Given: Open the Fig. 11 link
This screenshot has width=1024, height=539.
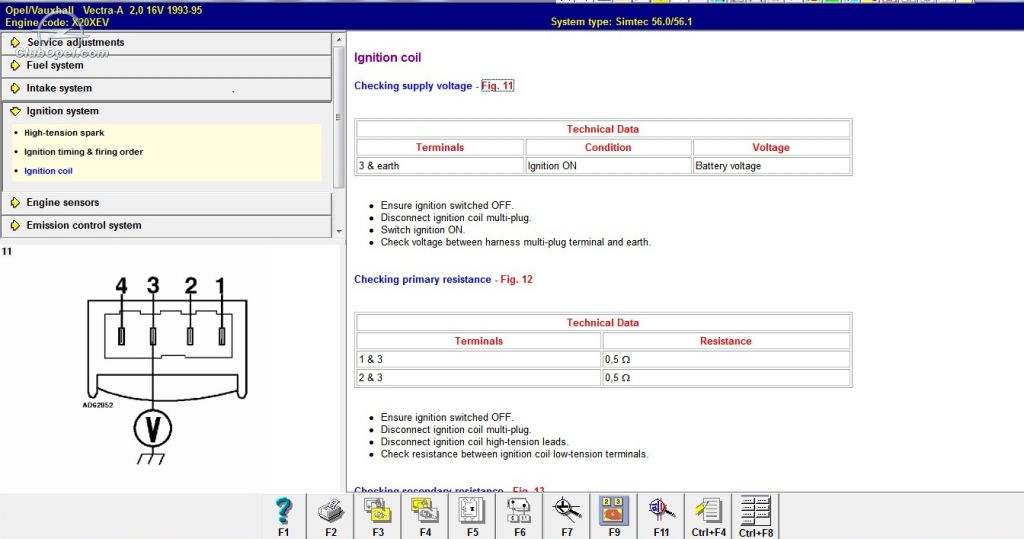Looking at the screenshot, I should [x=498, y=86].
